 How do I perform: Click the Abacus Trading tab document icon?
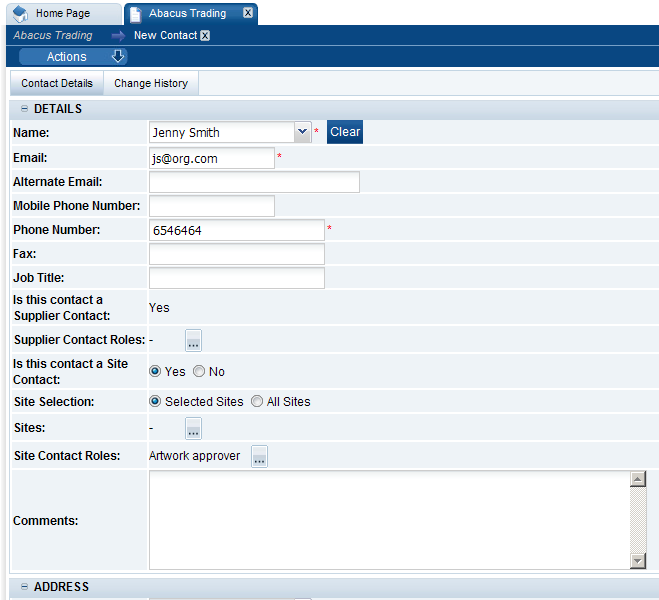pos(135,14)
